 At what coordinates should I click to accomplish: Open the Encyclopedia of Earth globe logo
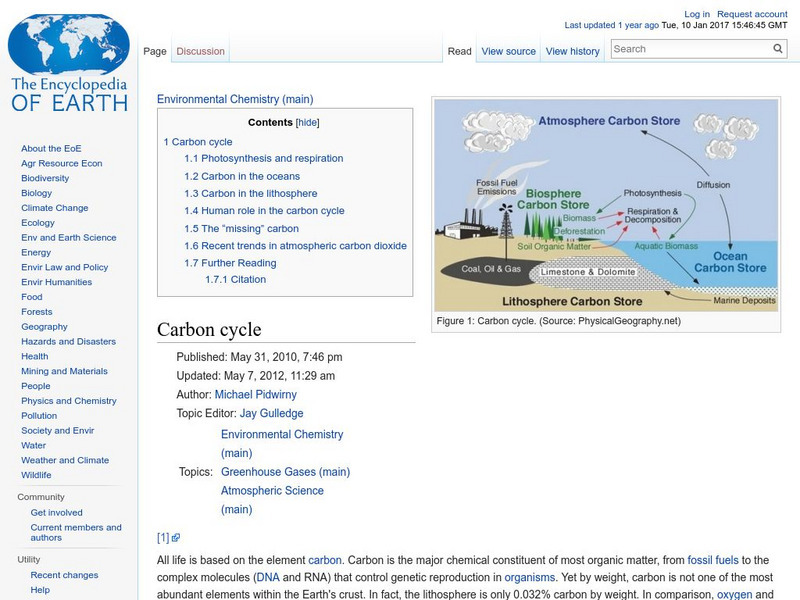(69, 63)
